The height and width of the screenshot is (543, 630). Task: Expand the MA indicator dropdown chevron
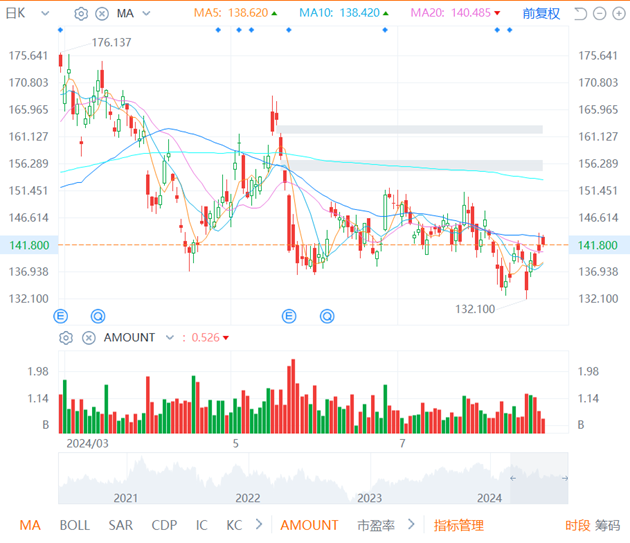[x=146, y=13]
